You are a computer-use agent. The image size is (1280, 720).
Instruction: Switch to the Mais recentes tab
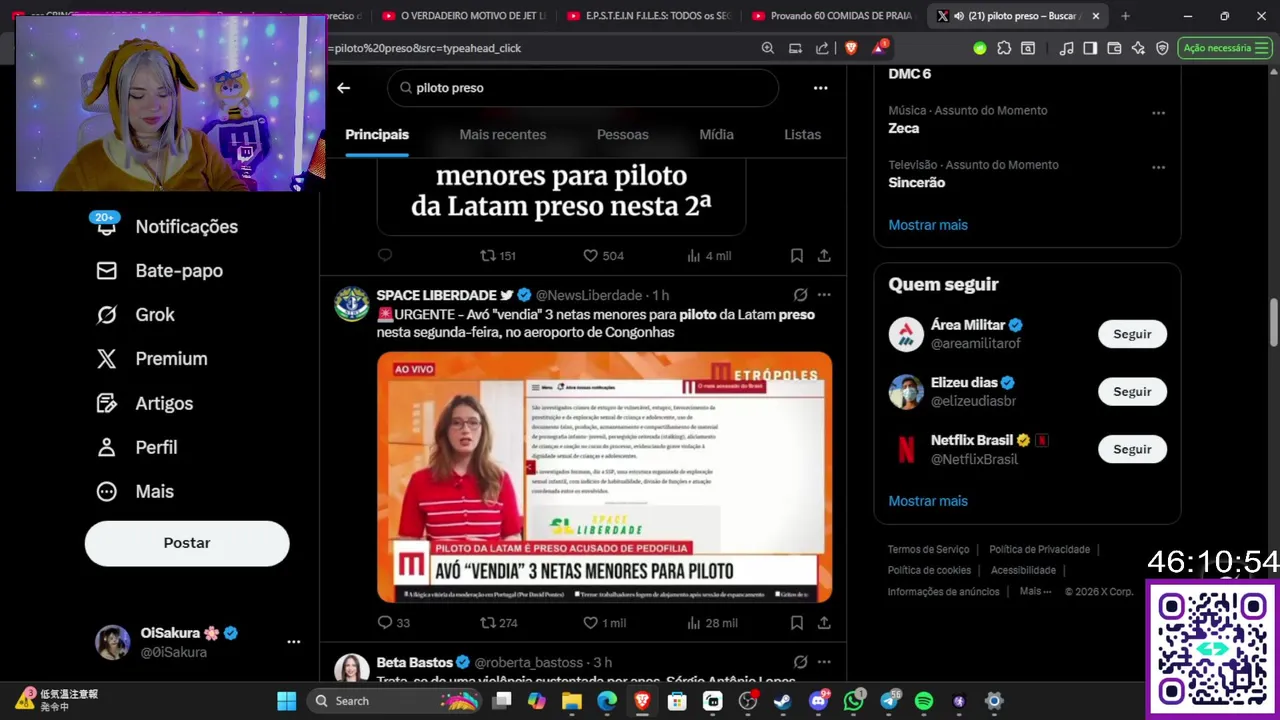click(503, 135)
